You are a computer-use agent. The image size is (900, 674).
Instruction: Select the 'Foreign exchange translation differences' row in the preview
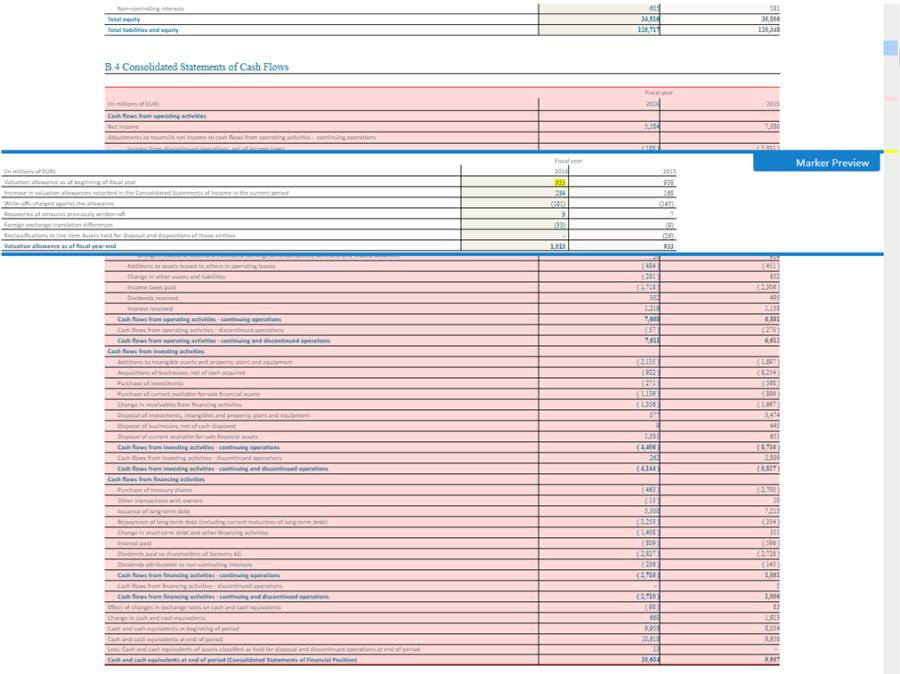click(340, 224)
